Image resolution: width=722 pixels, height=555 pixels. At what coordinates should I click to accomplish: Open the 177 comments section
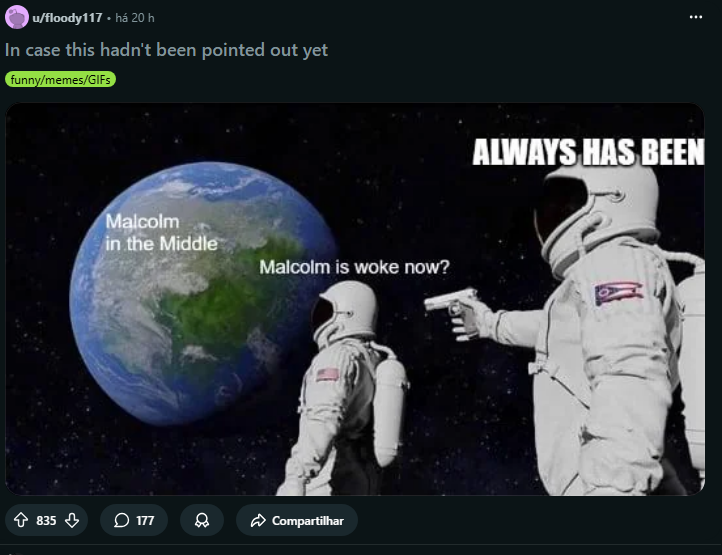tap(134, 520)
